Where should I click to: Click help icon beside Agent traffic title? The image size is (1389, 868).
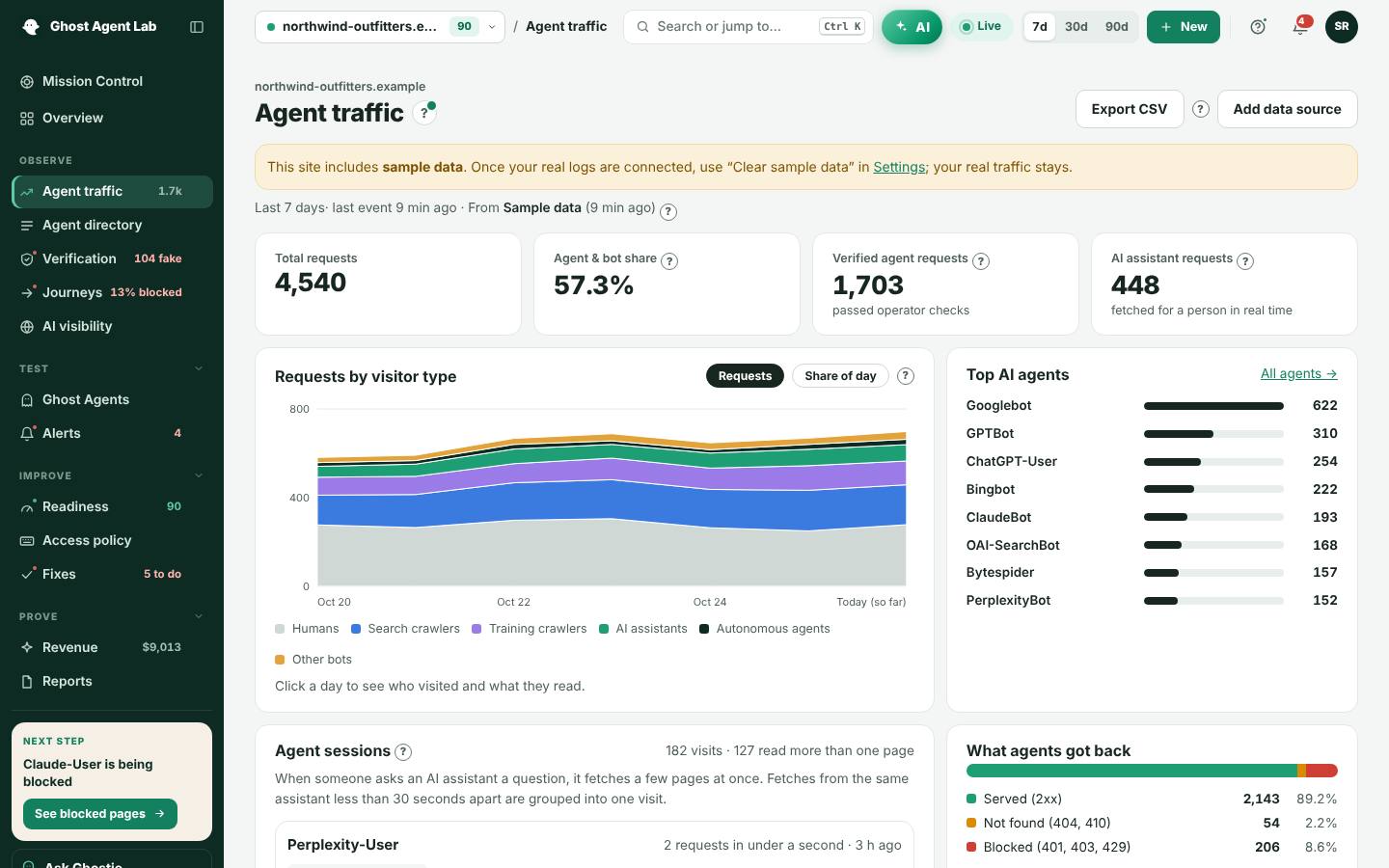point(424,113)
